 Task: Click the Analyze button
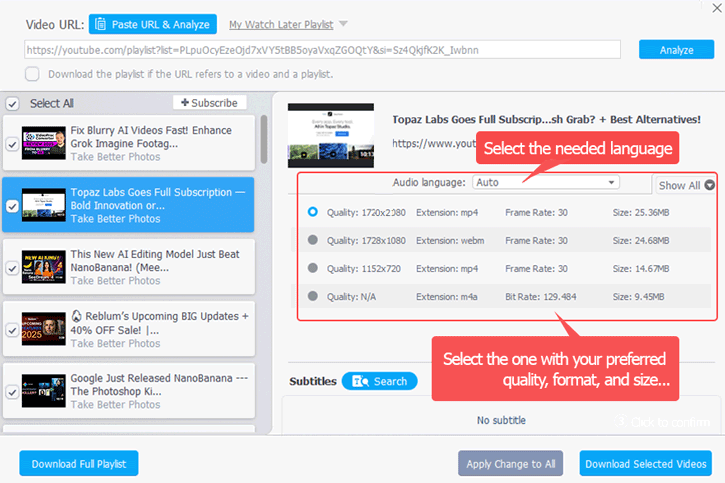[x=676, y=50]
